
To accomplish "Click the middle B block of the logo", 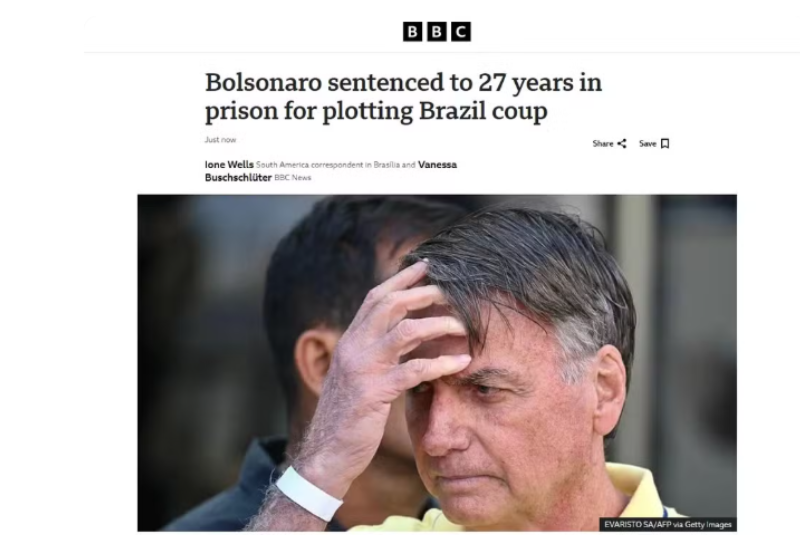I will point(437,32).
